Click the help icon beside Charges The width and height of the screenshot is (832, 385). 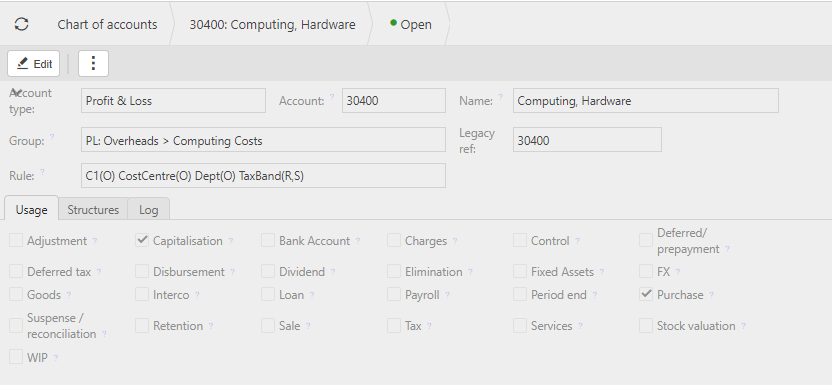[455, 241]
